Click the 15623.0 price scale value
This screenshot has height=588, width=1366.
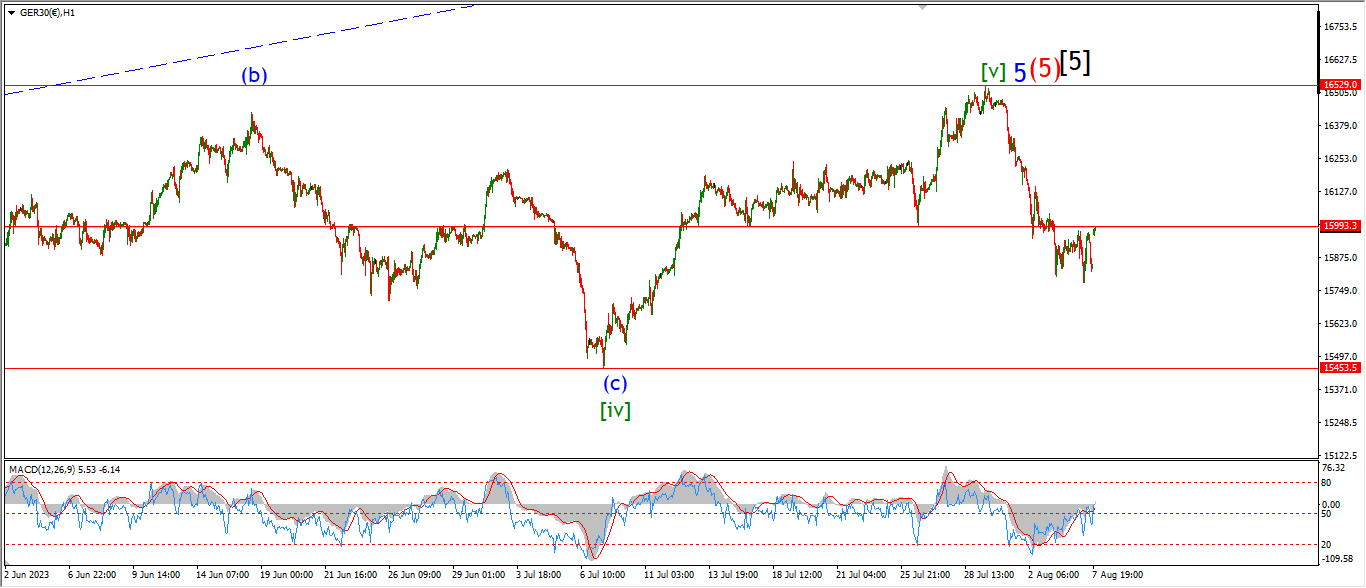(x=1339, y=323)
